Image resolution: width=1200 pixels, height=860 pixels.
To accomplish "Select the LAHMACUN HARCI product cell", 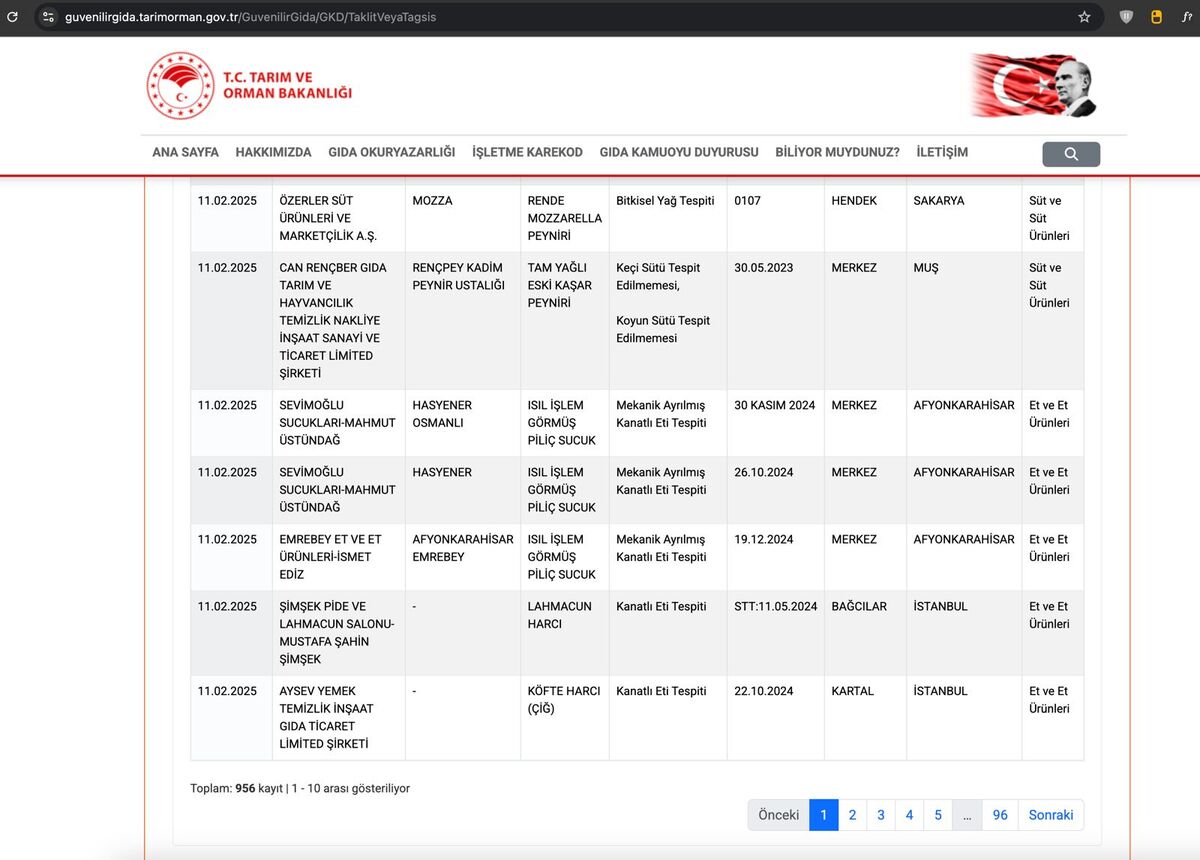I will [565, 633].
